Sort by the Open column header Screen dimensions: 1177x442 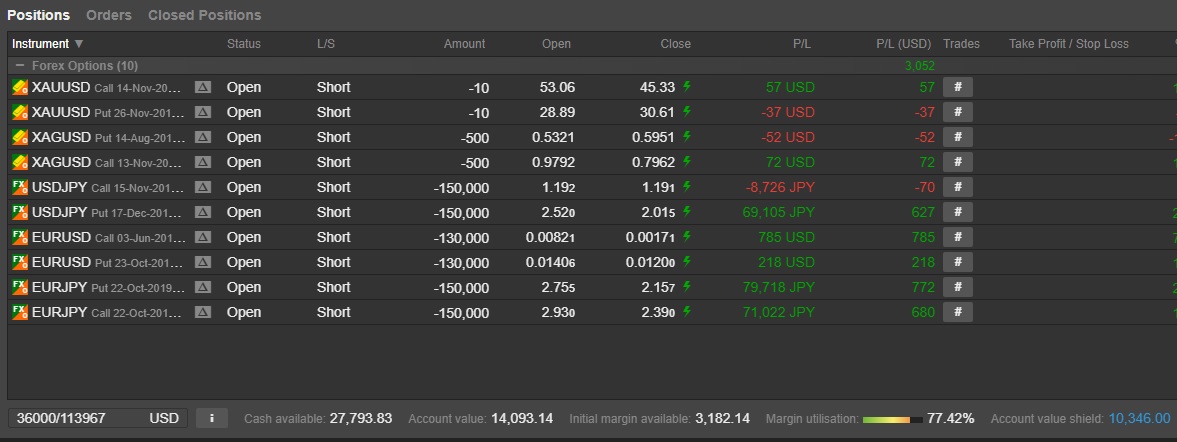556,44
